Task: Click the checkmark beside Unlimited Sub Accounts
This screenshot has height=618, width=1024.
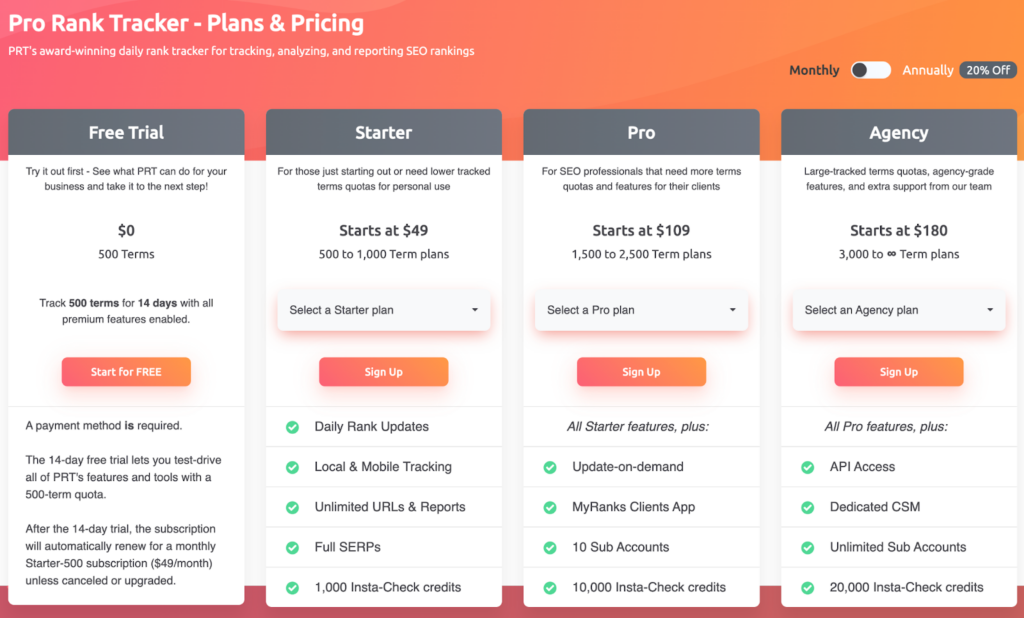Action: (x=808, y=547)
